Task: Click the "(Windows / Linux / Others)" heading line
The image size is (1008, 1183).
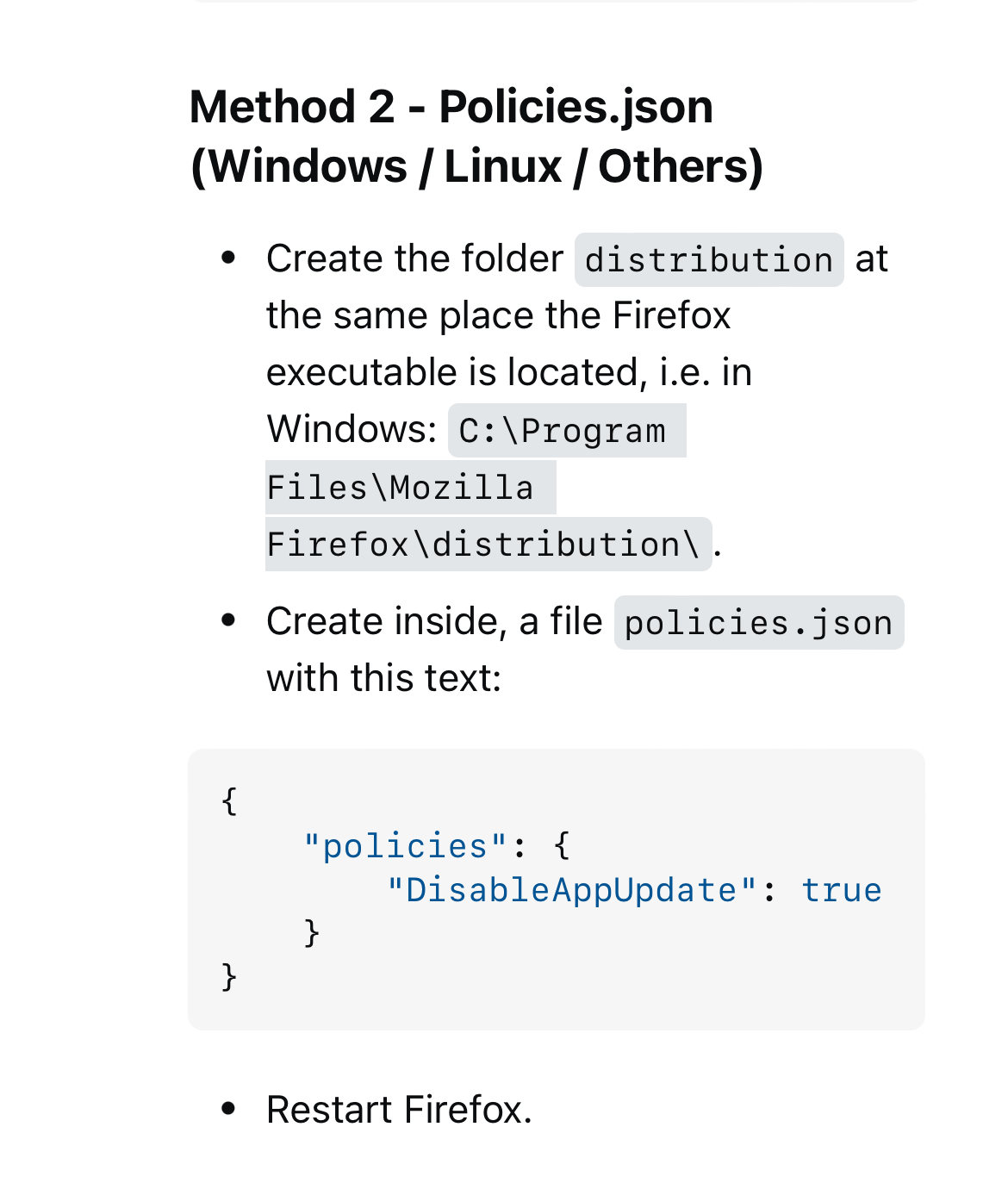Action: point(476,166)
